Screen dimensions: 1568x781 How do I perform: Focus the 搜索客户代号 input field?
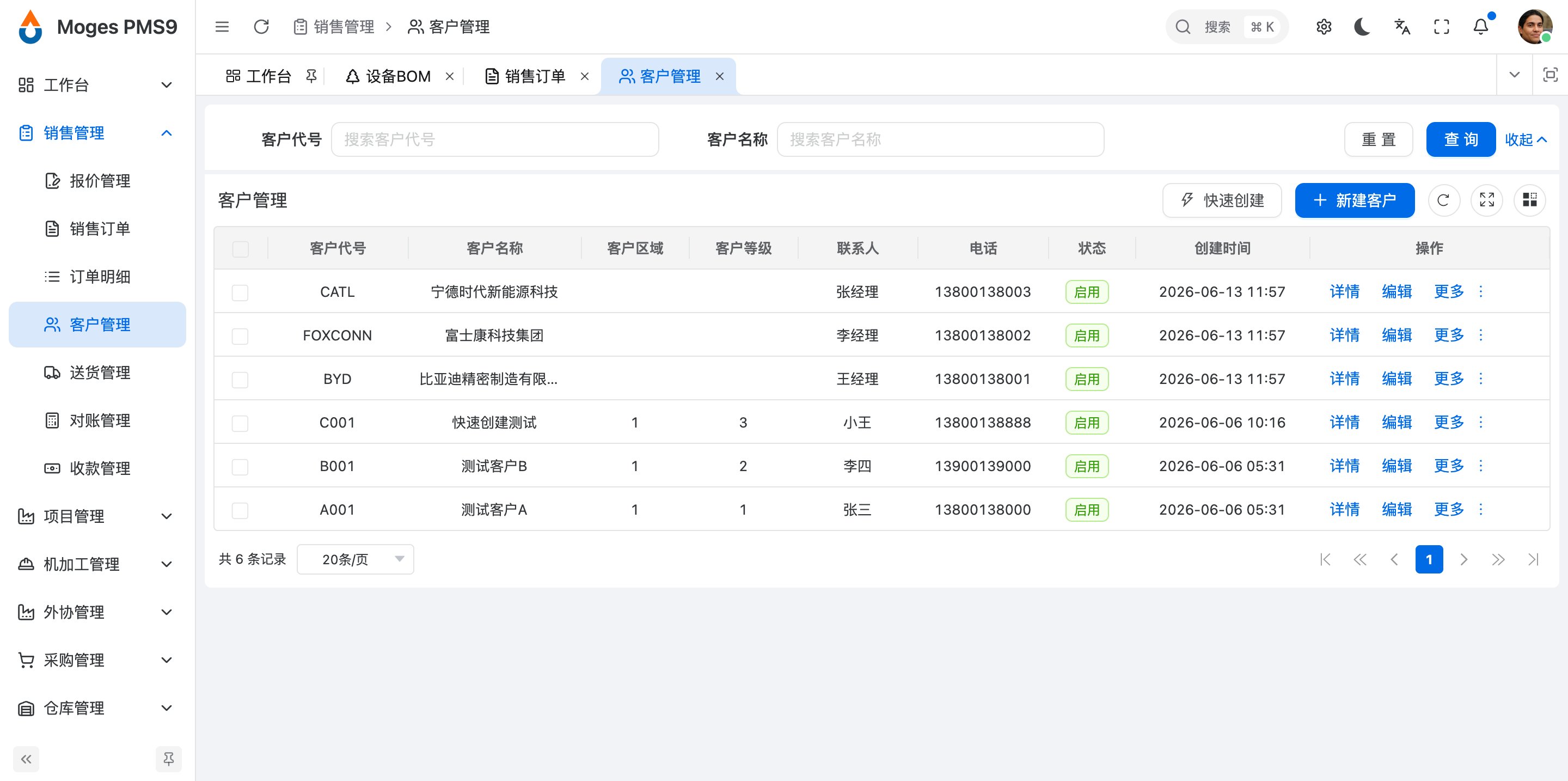click(494, 139)
